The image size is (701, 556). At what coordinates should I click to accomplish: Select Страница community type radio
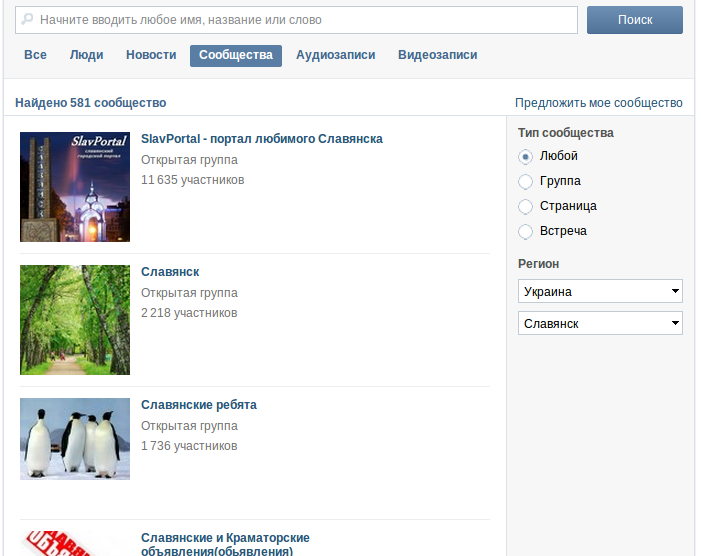click(525, 206)
